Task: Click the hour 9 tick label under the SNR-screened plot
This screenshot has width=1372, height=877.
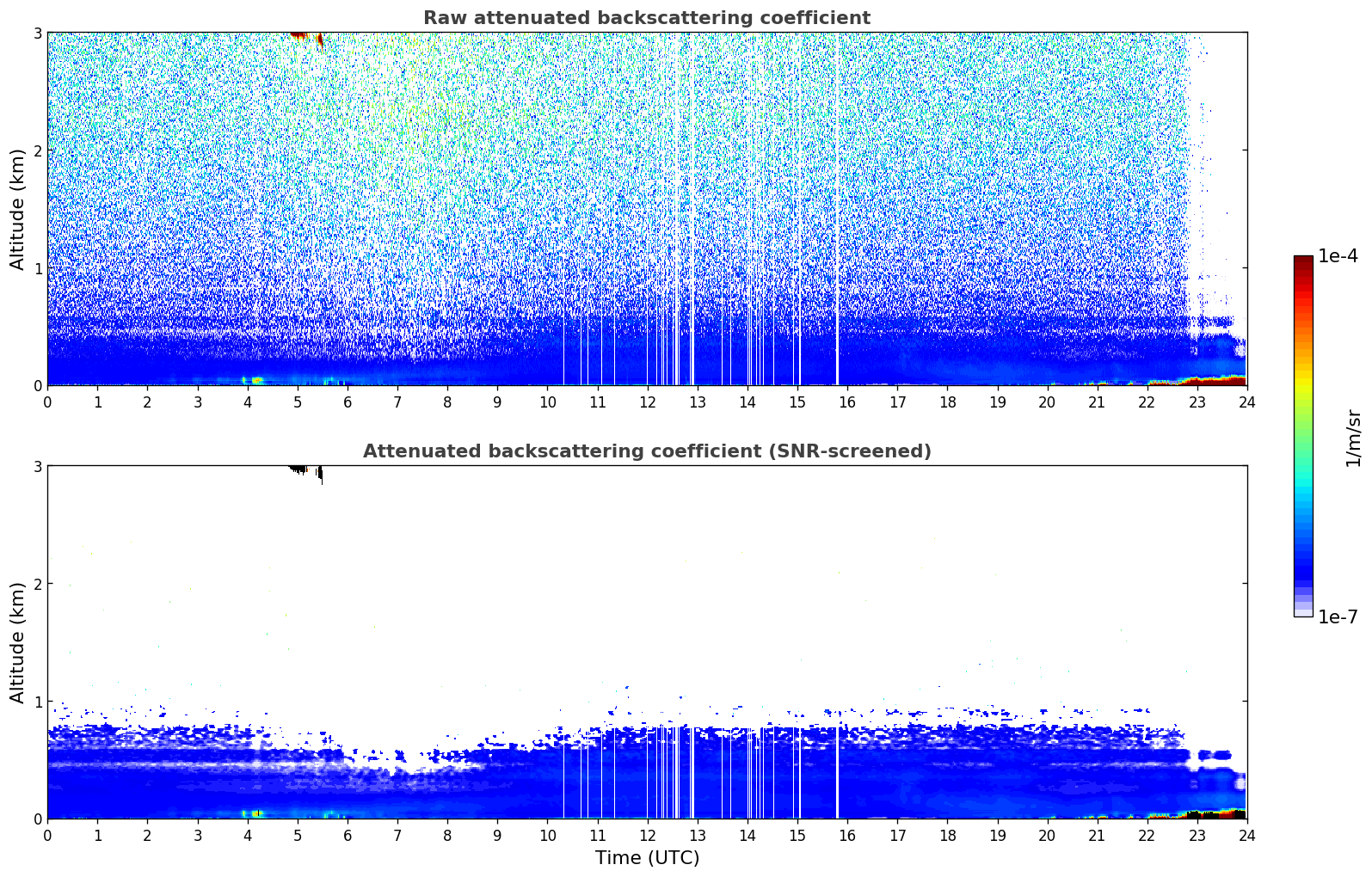Action: click(497, 835)
